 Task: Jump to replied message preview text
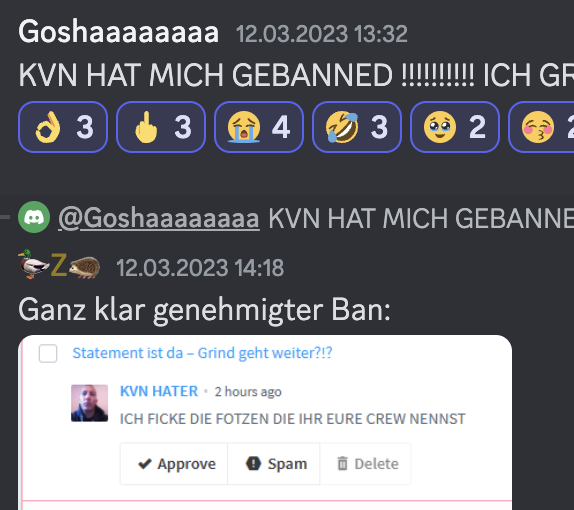[x=421, y=219]
